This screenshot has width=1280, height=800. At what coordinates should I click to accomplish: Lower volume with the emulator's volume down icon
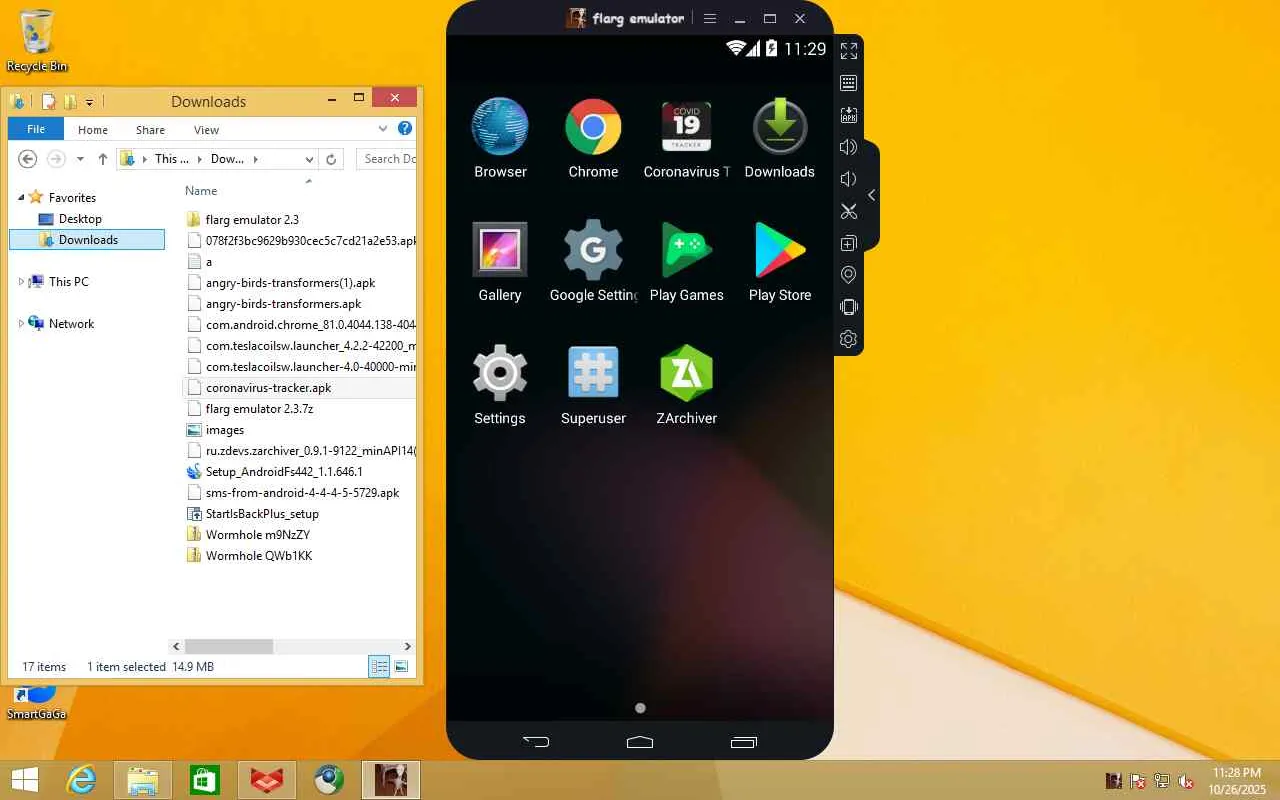tap(849, 179)
